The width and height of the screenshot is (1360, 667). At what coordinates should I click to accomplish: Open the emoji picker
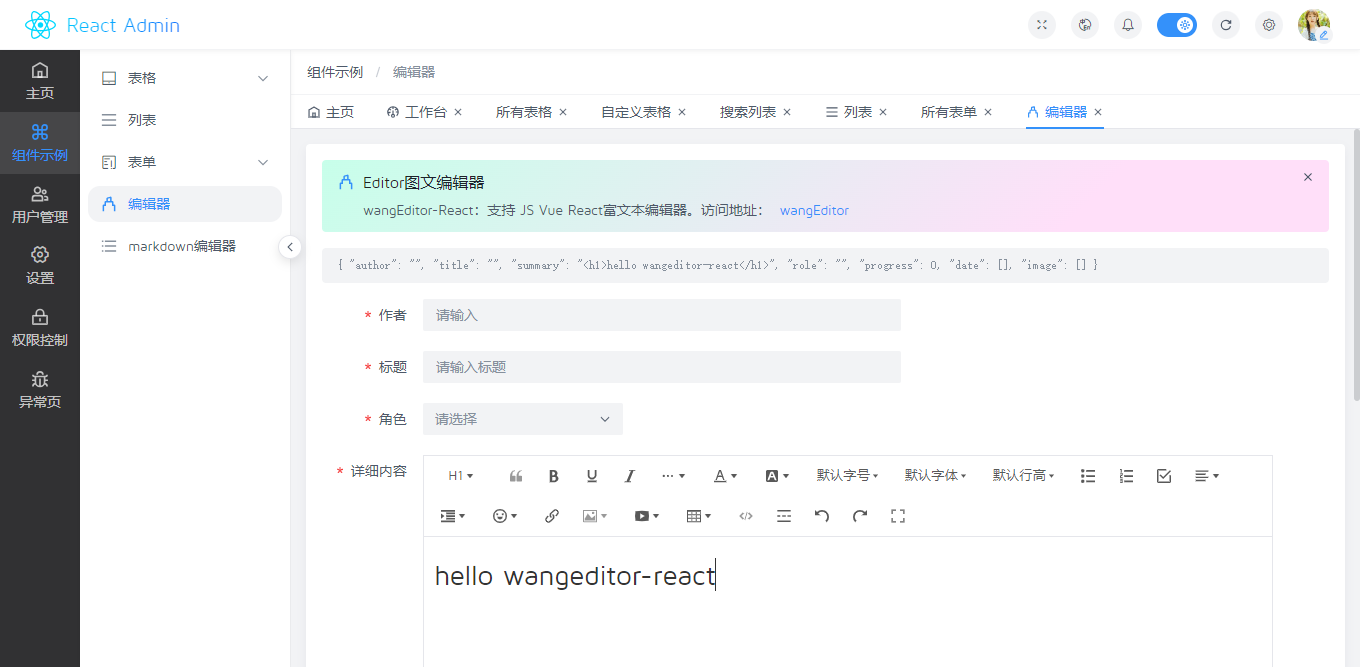(x=501, y=516)
